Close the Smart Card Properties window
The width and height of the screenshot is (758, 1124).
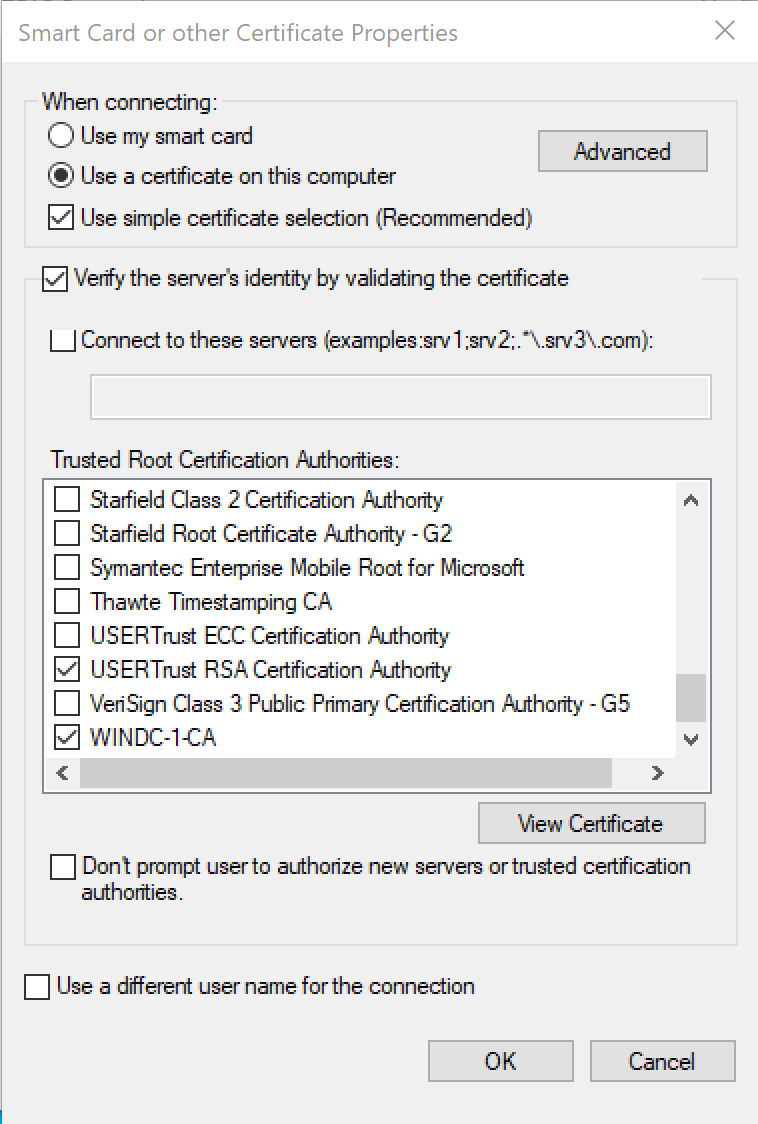click(724, 31)
